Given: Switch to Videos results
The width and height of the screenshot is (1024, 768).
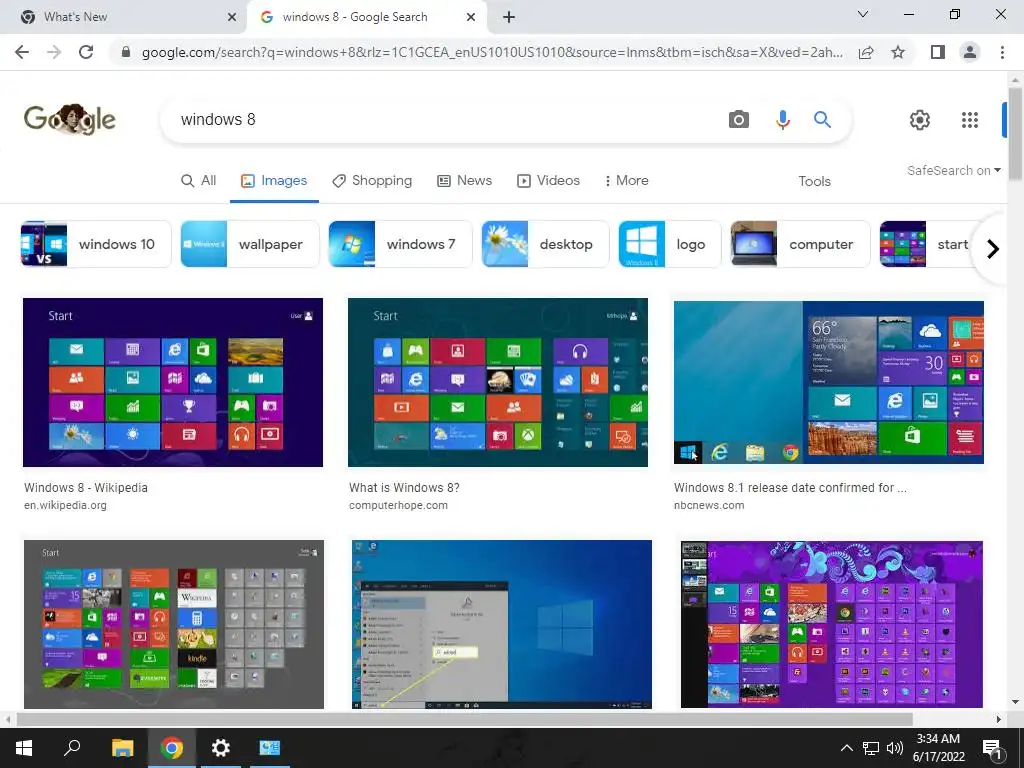Looking at the screenshot, I should coord(549,181).
